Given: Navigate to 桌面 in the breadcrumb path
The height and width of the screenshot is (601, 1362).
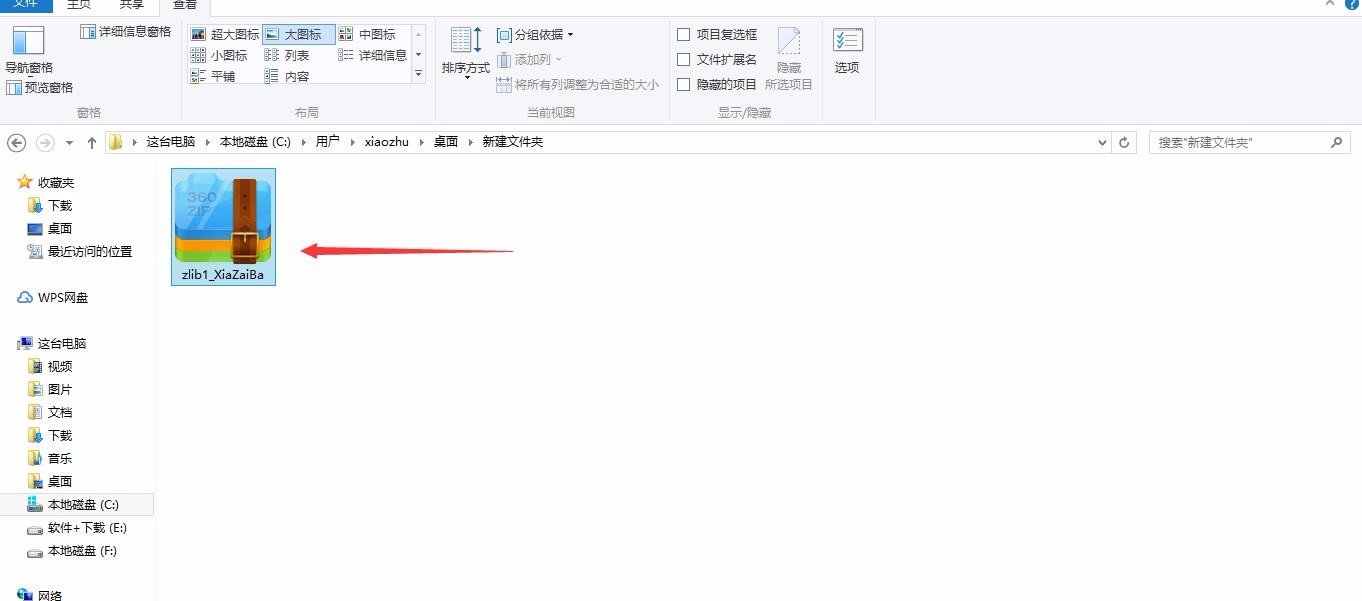Looking at the screenshot, I should tap(444, 141).
